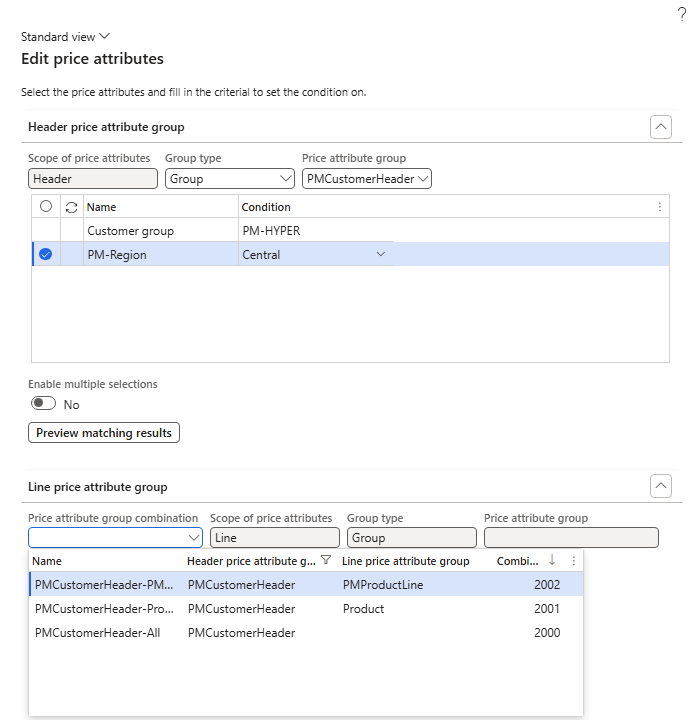Click PMProductLine cell

coord(383,585)
